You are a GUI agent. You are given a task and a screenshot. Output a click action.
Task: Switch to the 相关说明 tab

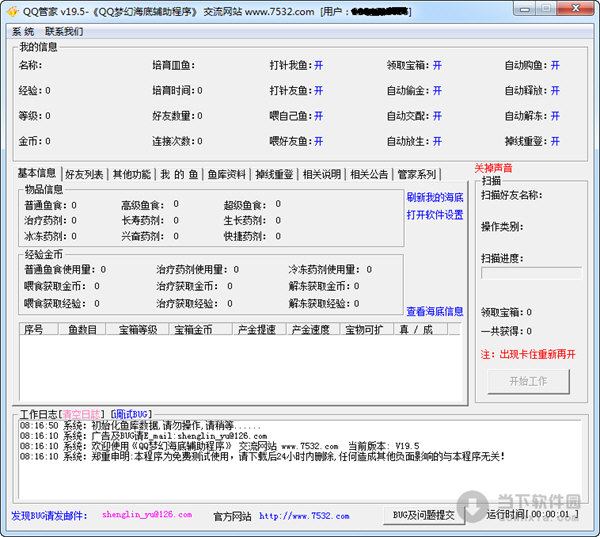[x=322, y=175]
